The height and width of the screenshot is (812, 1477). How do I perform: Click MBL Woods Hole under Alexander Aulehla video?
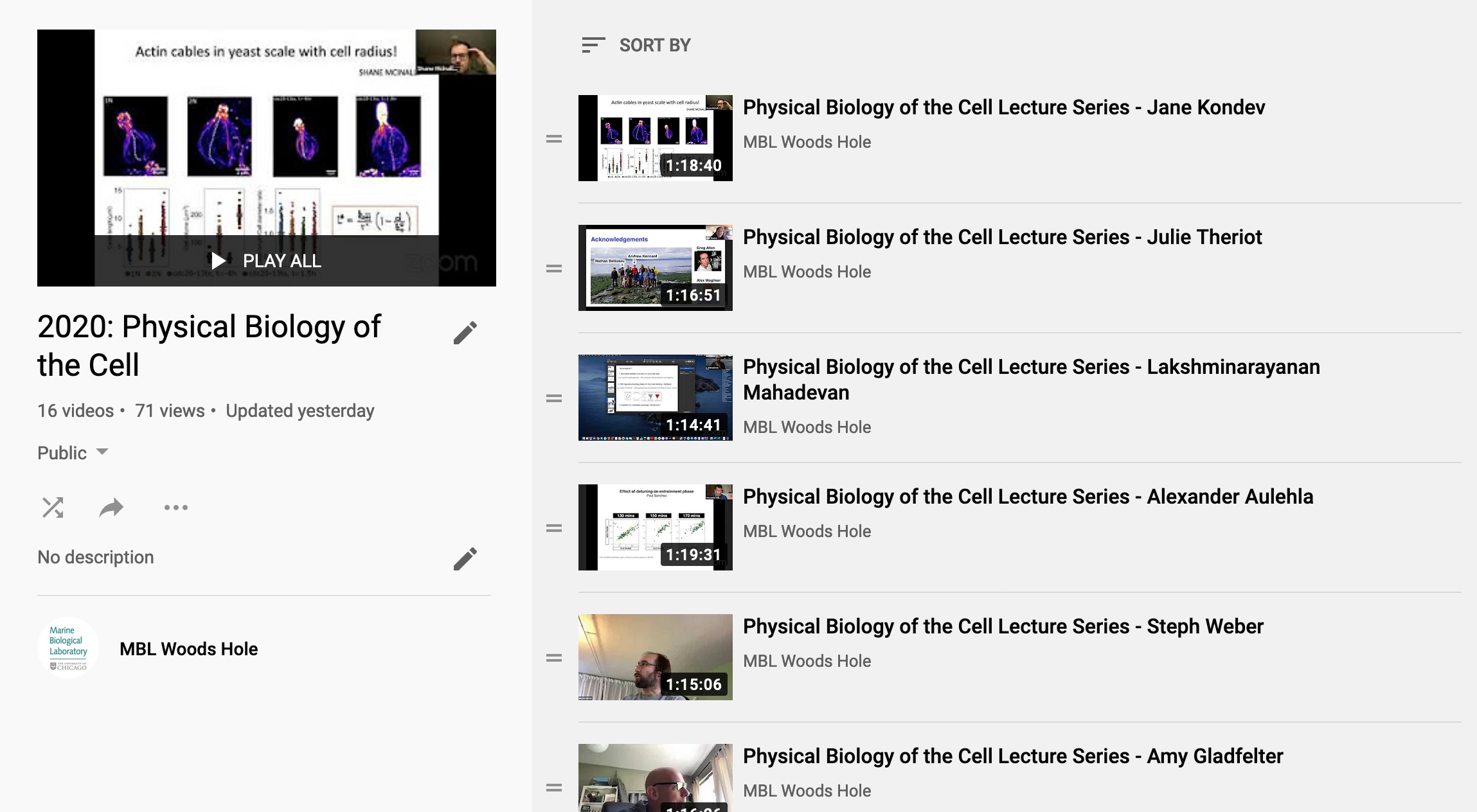pyautogui.click(x=807, y=531)
